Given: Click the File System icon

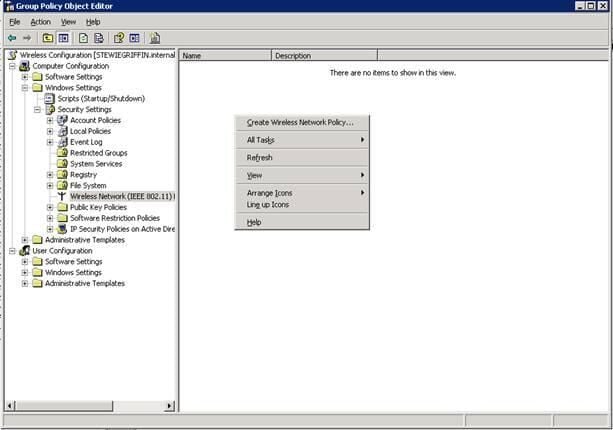Looking at the screenshot, I should coord(63,185).
